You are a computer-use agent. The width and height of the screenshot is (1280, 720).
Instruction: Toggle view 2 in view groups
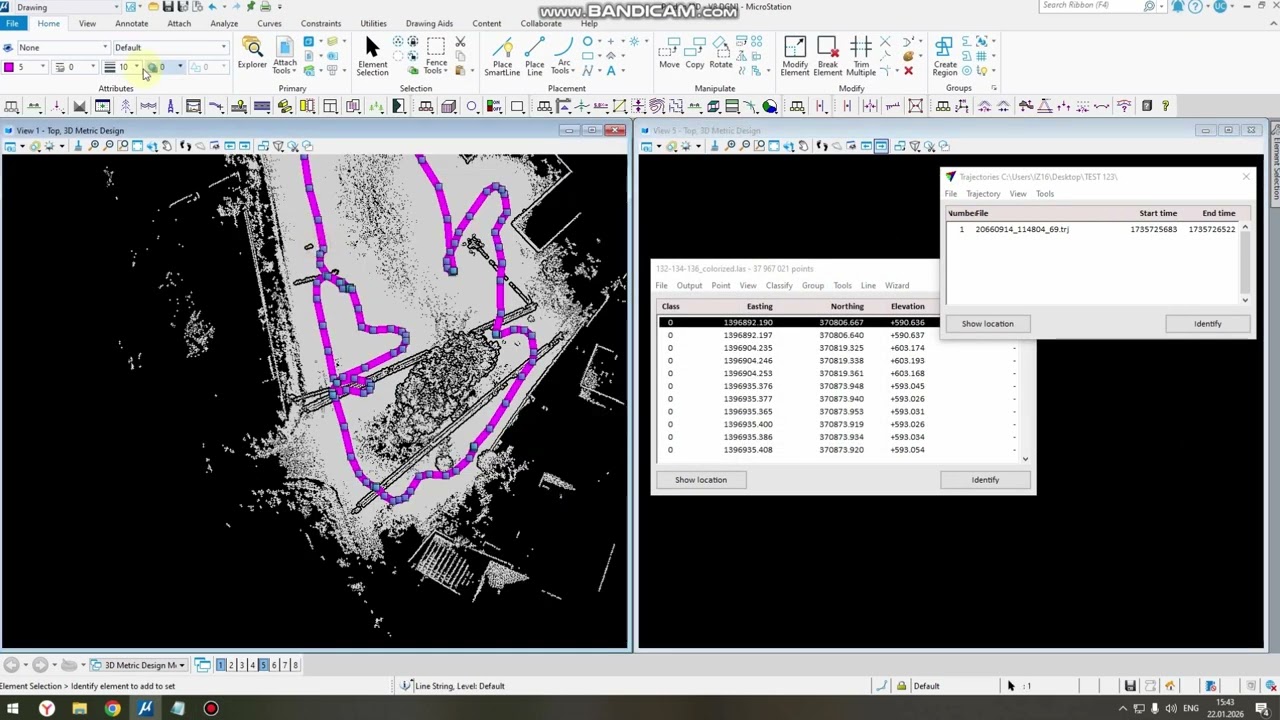pyautogui.click(x=231, y=665)
